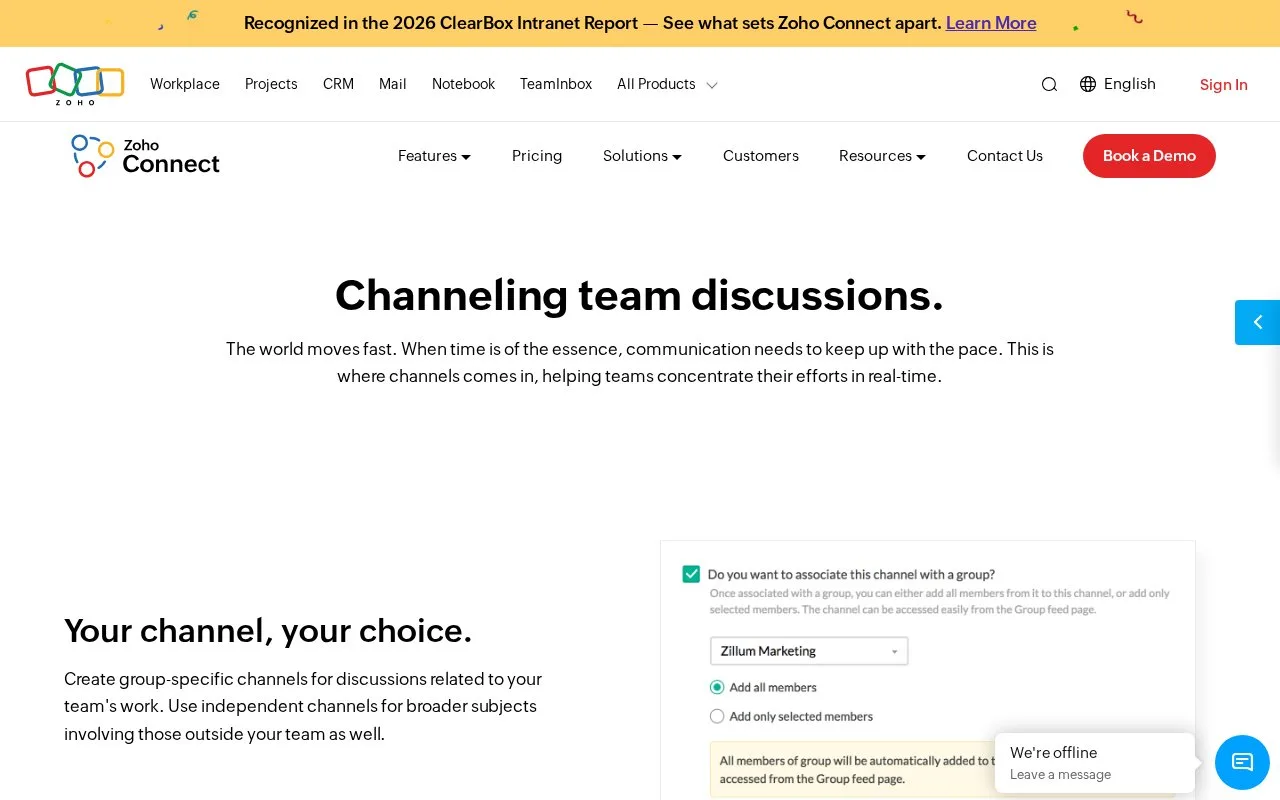Open the Workplace product link

(x=185, y=84)
